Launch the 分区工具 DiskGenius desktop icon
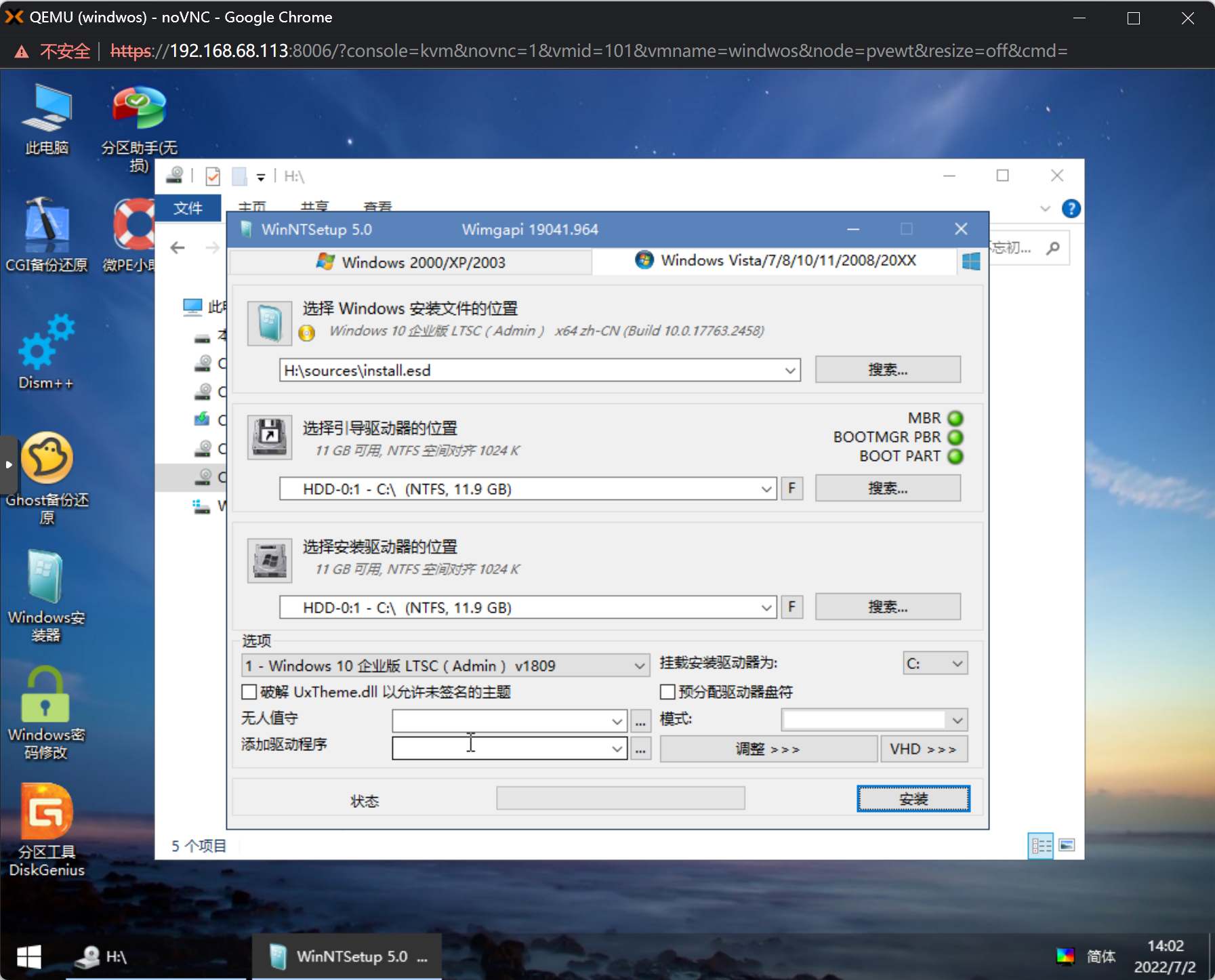 pos(47,830)
